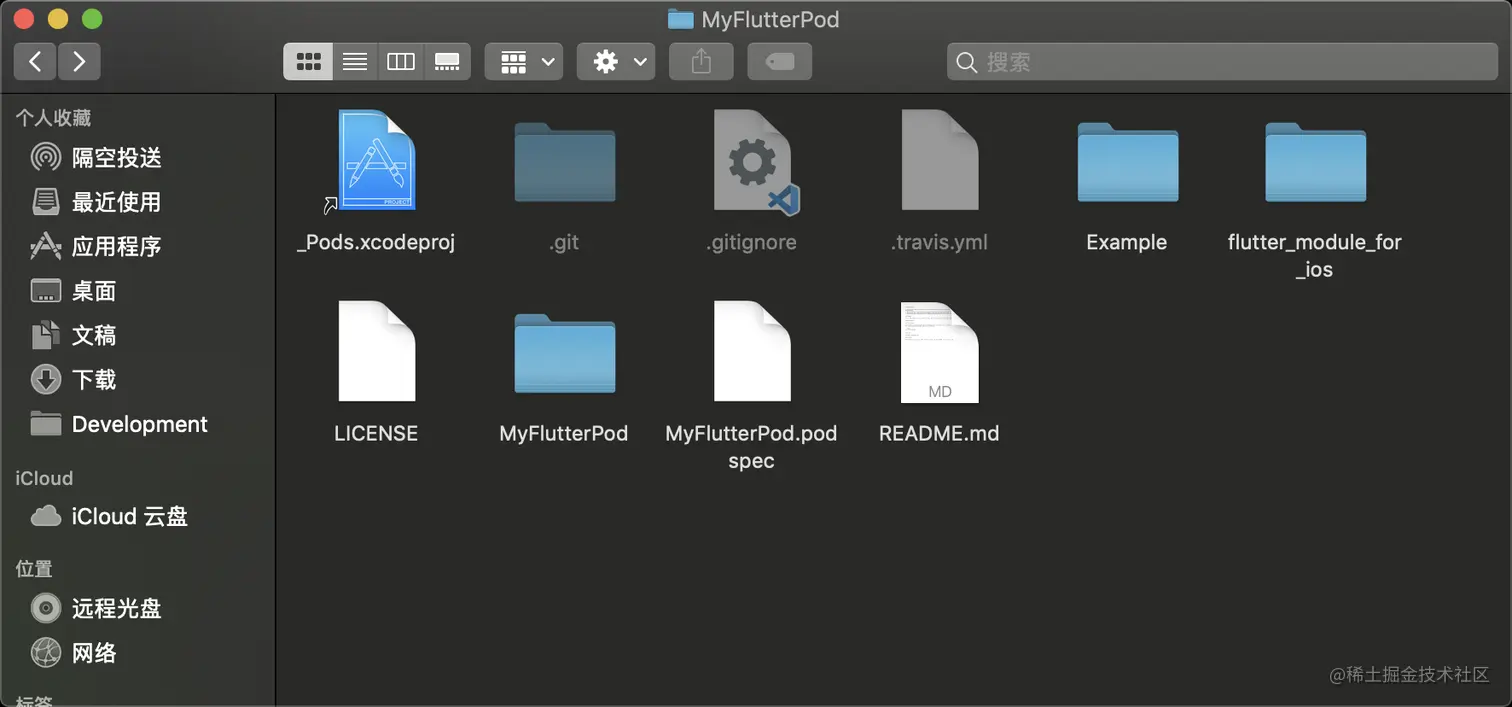Select the README.md file thumbnail
The height and width of the screenshot is (707, 1512).
click(x=939, y=352)
